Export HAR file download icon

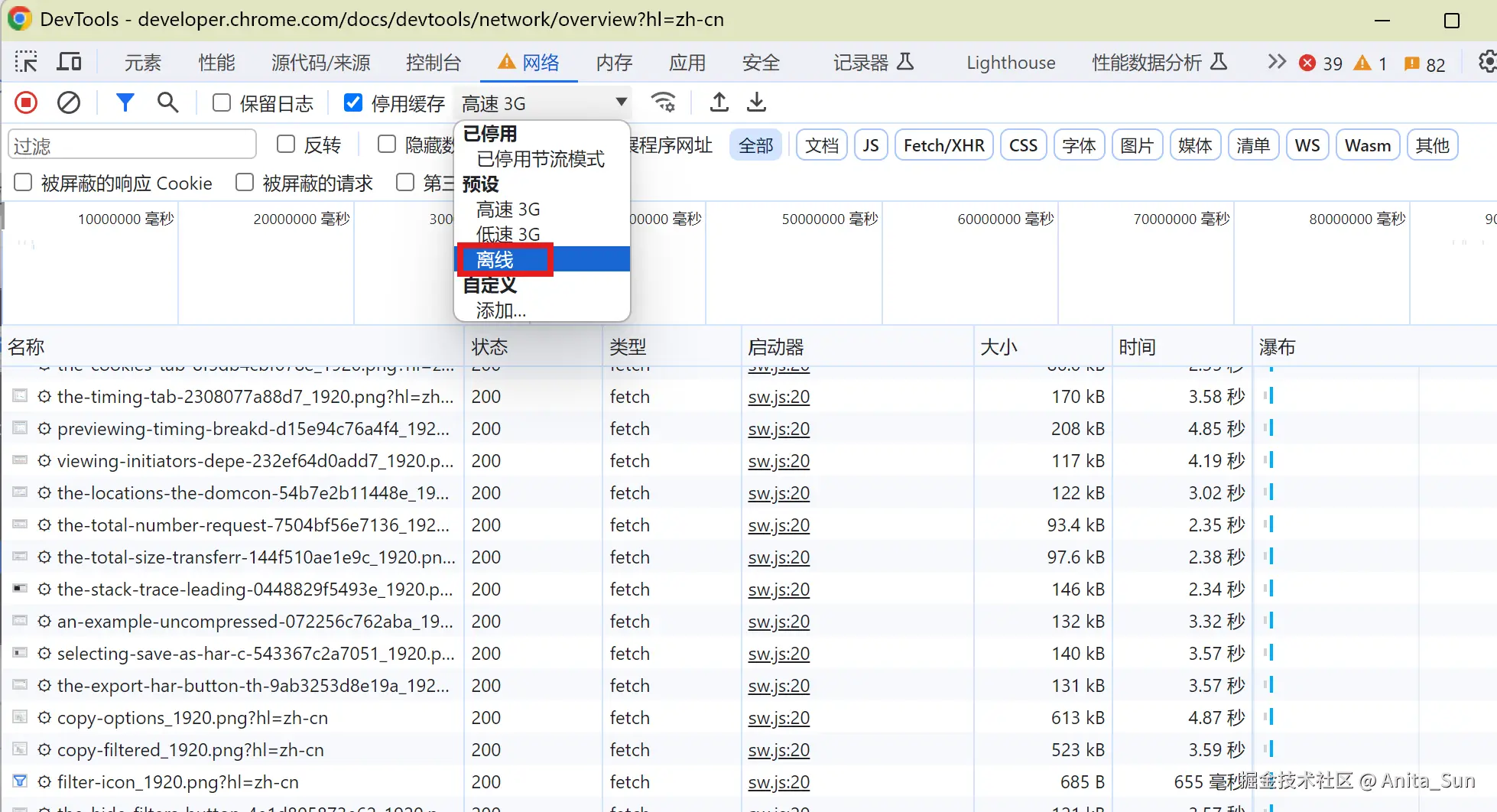click(756, 102)
